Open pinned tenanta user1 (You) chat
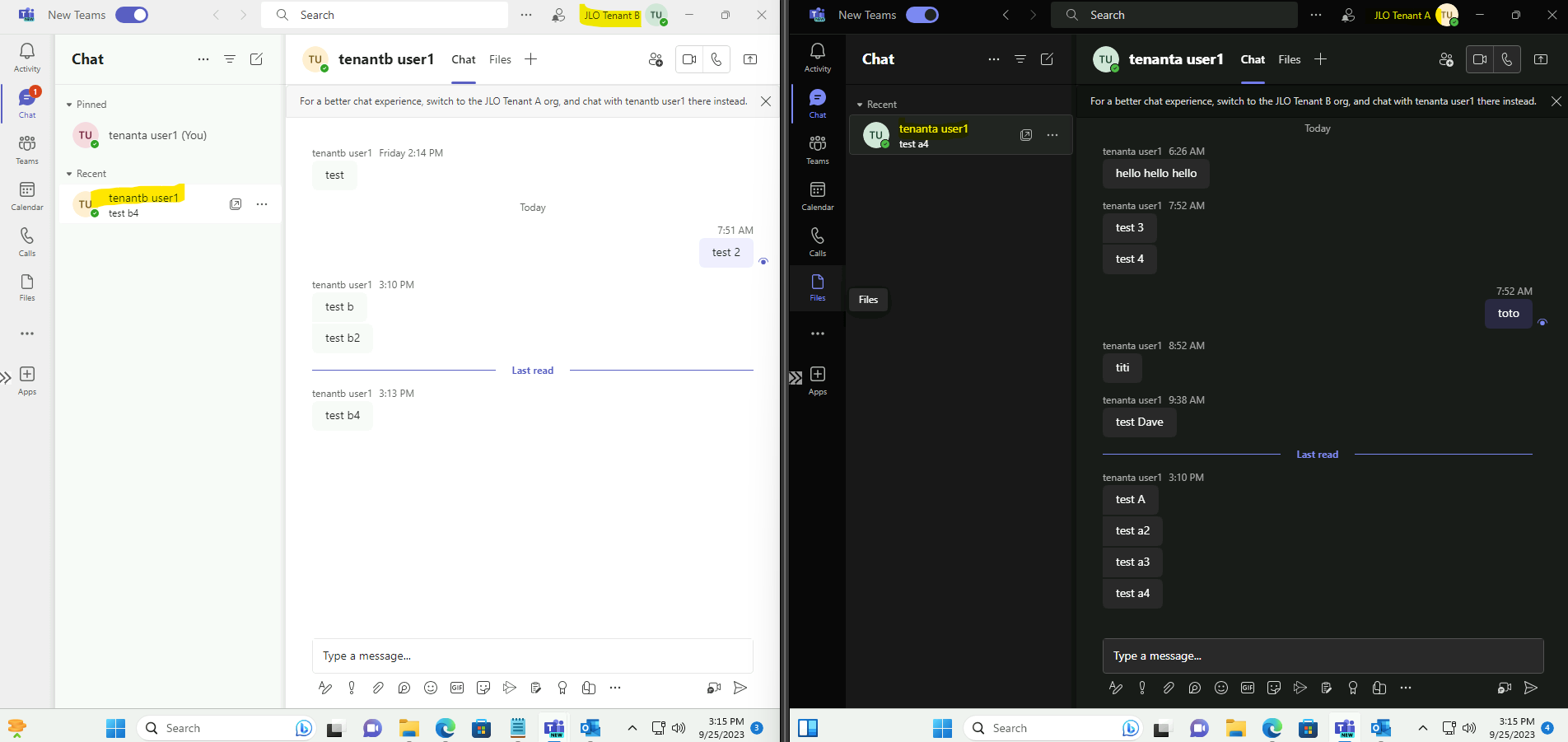1568x742 pixels. tap(170, 135)
